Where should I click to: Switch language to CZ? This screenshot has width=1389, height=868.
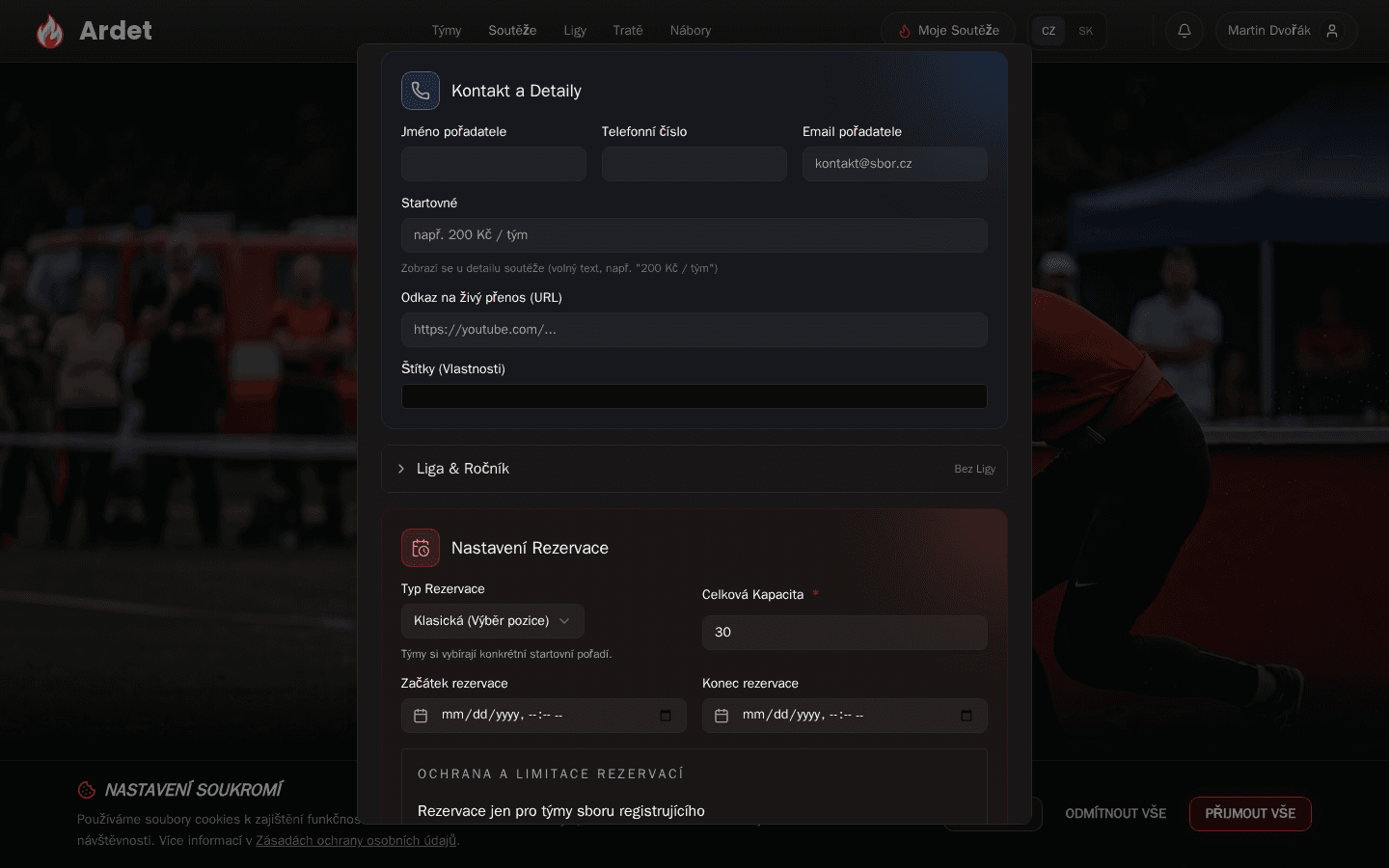point(1049,31)
